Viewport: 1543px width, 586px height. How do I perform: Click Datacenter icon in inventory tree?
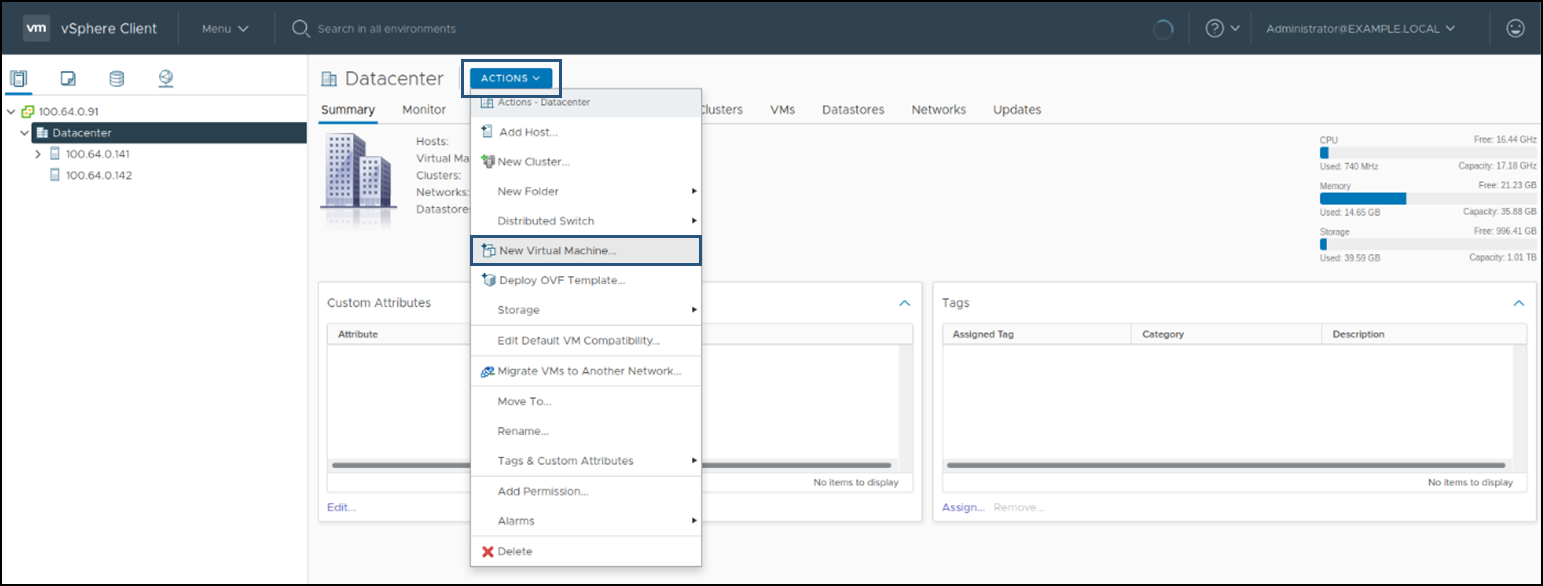pos(42,133)
